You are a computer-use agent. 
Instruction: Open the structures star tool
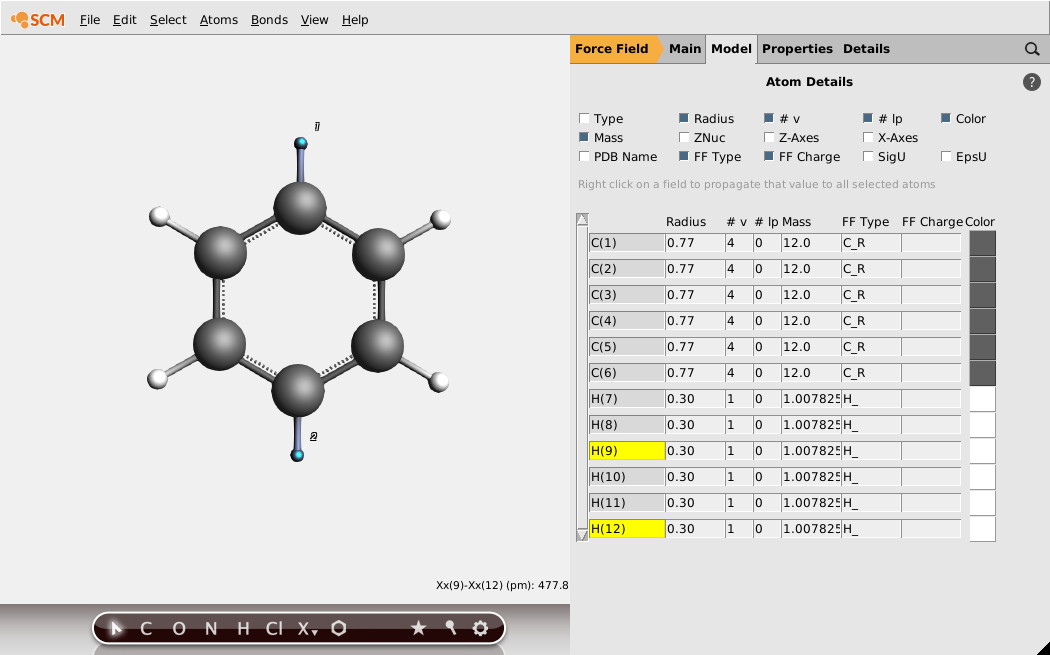419,628
